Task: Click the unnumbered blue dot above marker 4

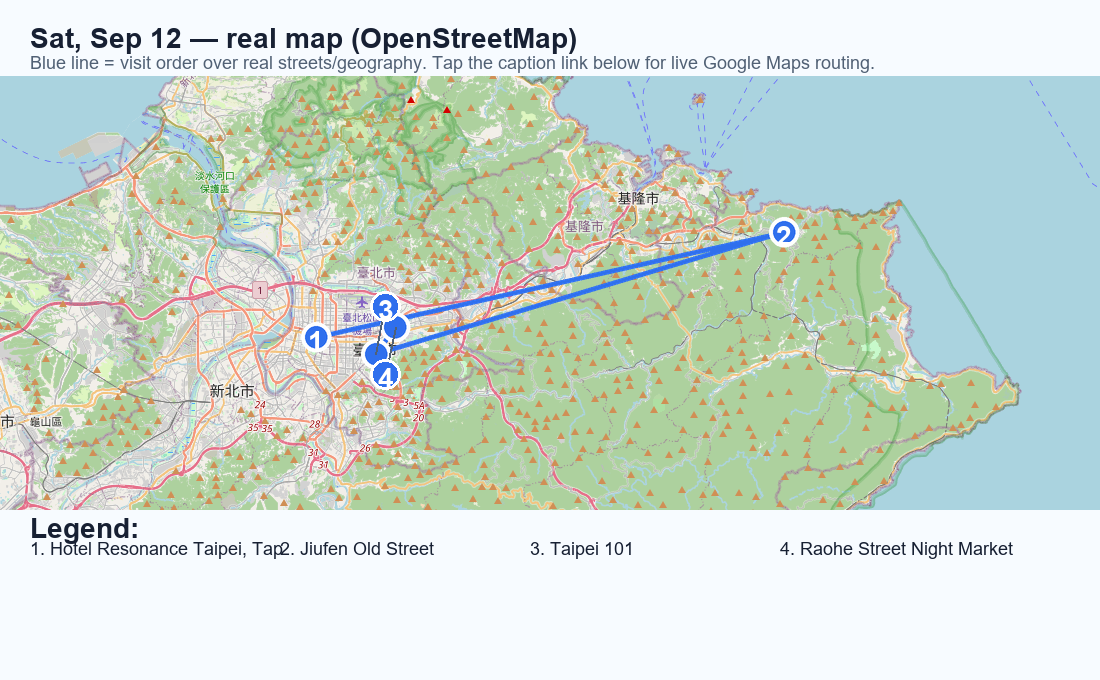Action: click(376, 354)
